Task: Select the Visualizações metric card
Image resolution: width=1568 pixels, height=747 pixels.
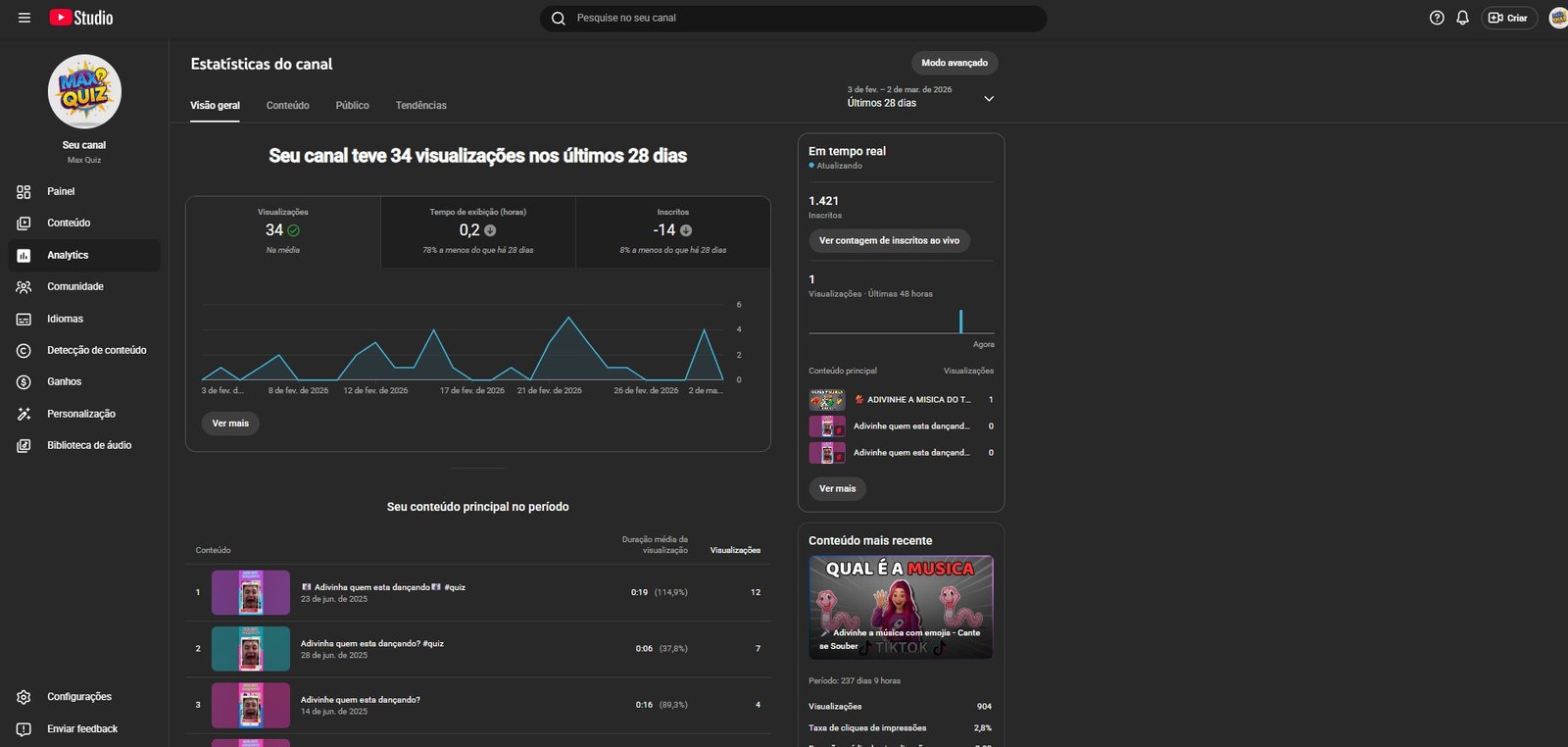Action: coord(282,231)
